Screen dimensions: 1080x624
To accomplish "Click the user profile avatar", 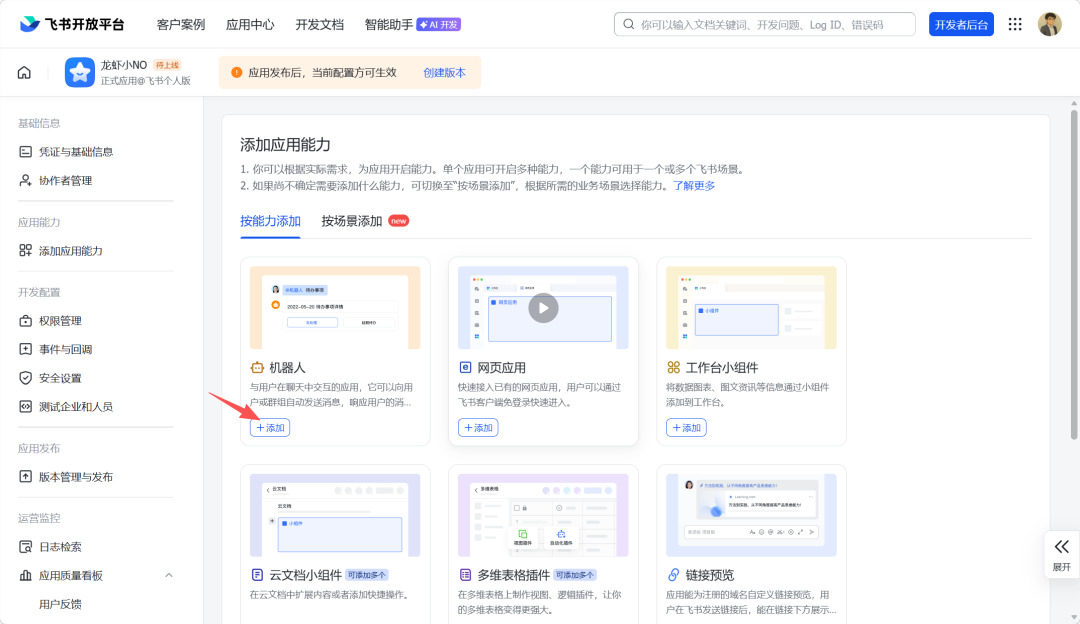I will (1049, 24).
